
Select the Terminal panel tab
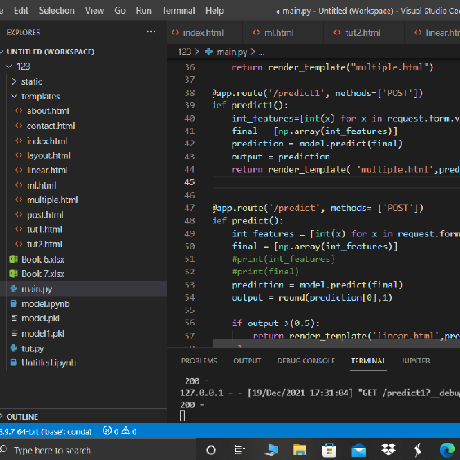tap(368, 360)
